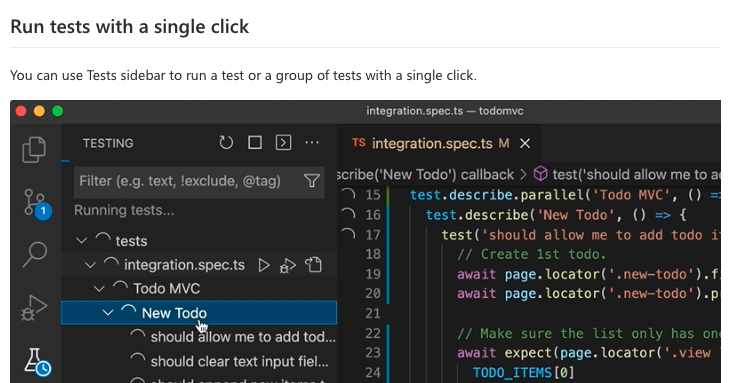Collapse the New Todo tree chevron
The image size is (732, 383).
tap(108, 313)
